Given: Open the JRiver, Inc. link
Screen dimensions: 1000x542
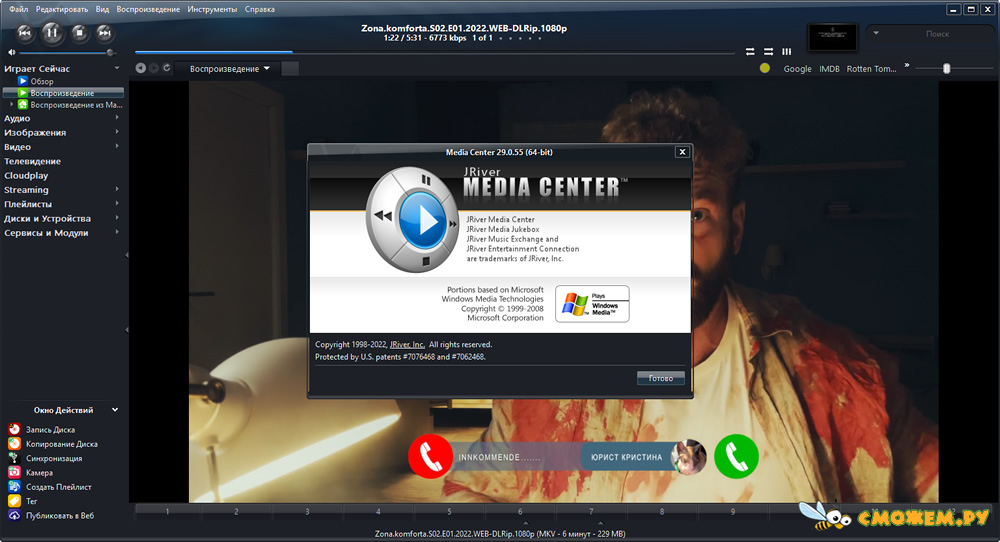Looking at the screenshot, I should click(x=408, y=344).
